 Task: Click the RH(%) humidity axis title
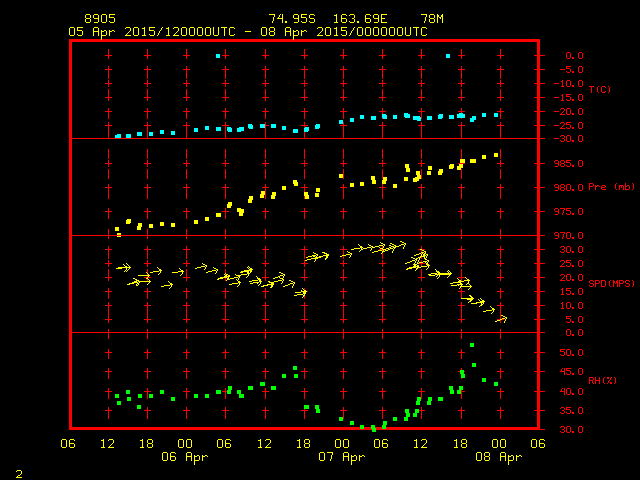click(602, 380)
